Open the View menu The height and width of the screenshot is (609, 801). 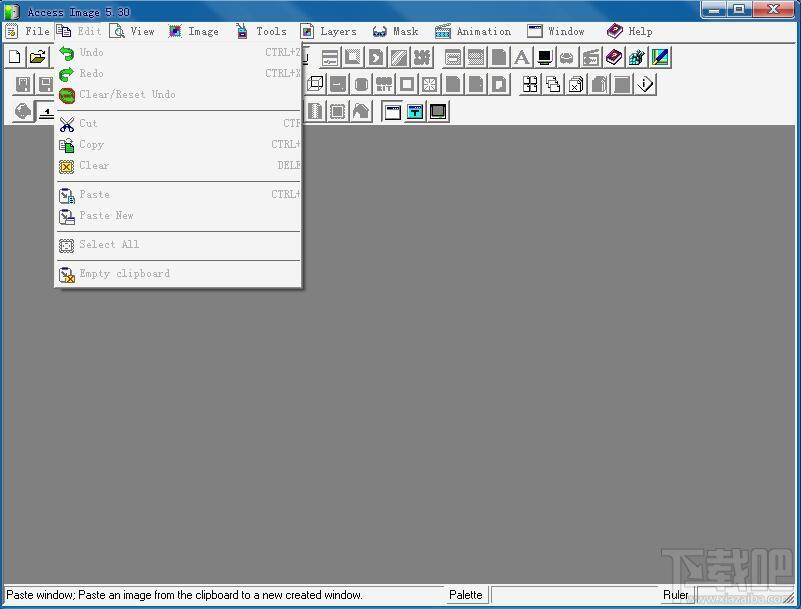tap(132, 31)
